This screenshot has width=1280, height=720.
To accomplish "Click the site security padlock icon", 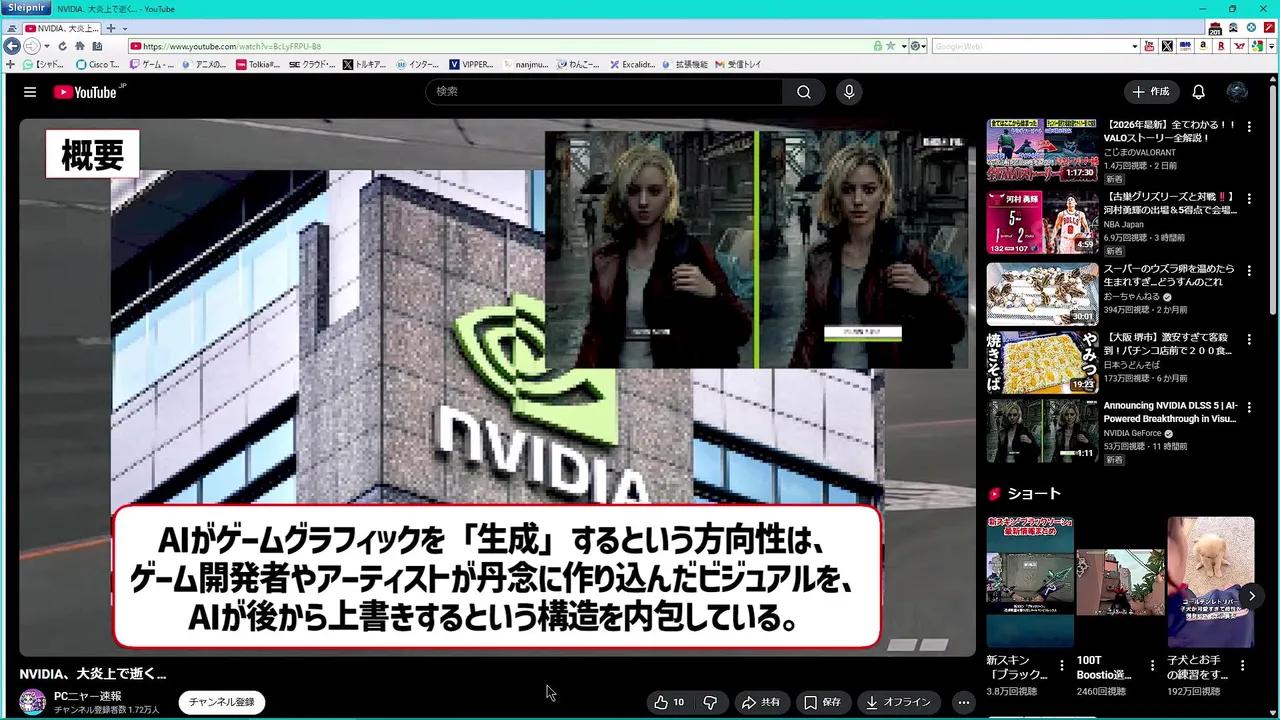I will click(877, 46).
